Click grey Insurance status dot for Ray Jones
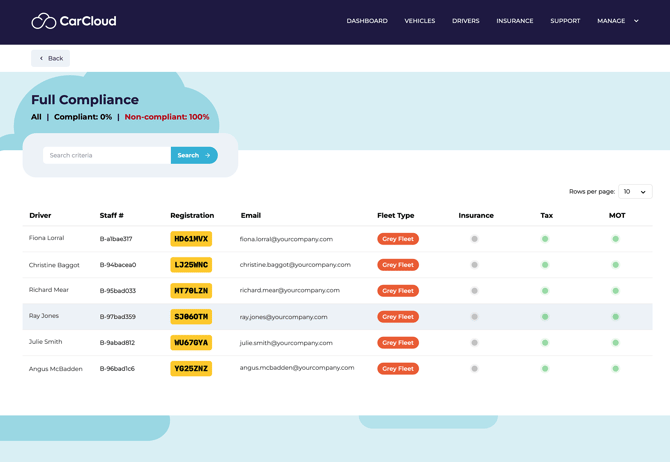The height and width of the screenshot is (462, 670). tap(474, 317)
